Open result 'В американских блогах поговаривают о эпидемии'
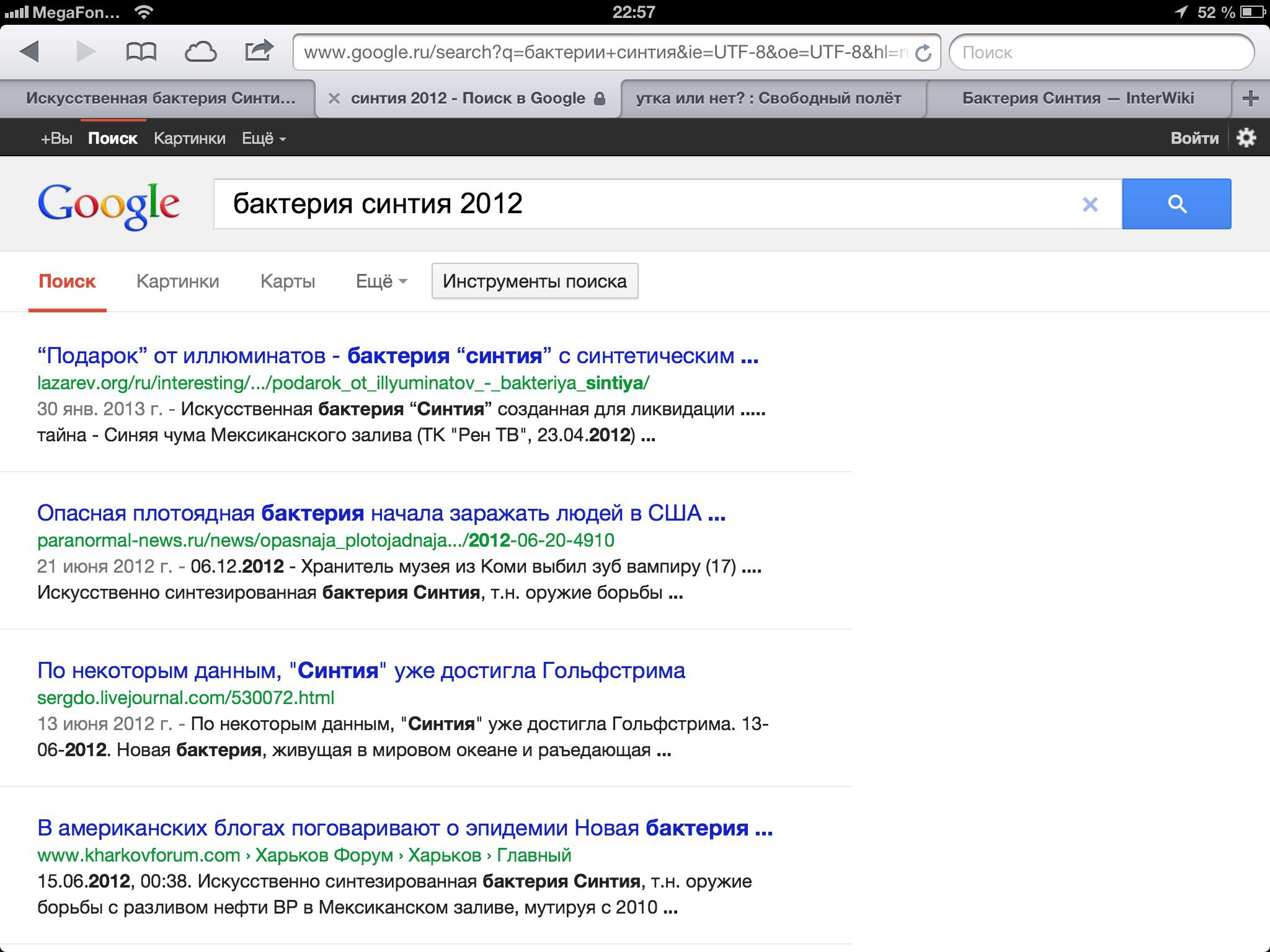Viewport: 1270px width, 952px height. pyautogui.click(x=405, y=828)
